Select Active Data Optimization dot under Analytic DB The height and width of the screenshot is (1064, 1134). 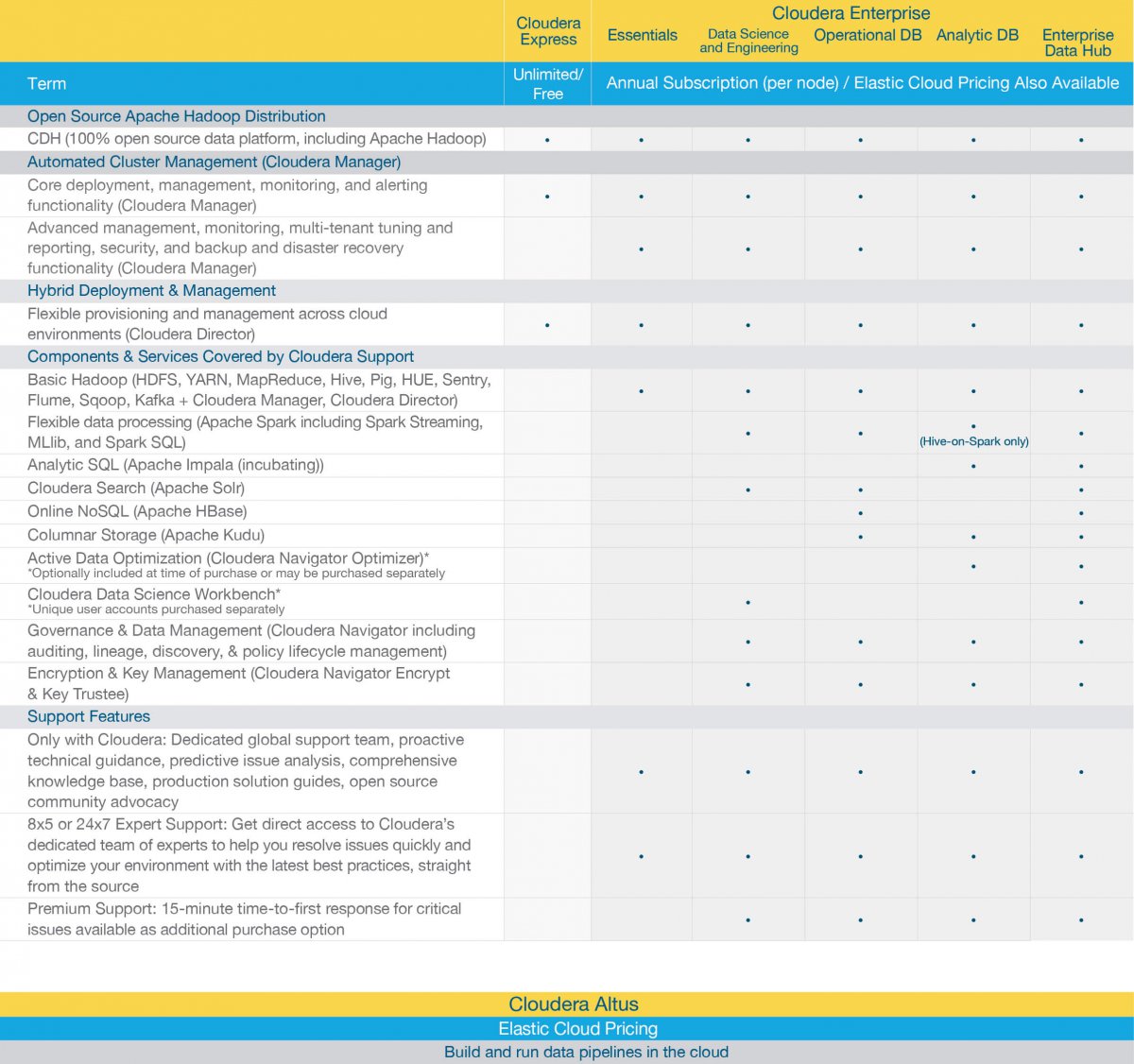coord(973,566)
